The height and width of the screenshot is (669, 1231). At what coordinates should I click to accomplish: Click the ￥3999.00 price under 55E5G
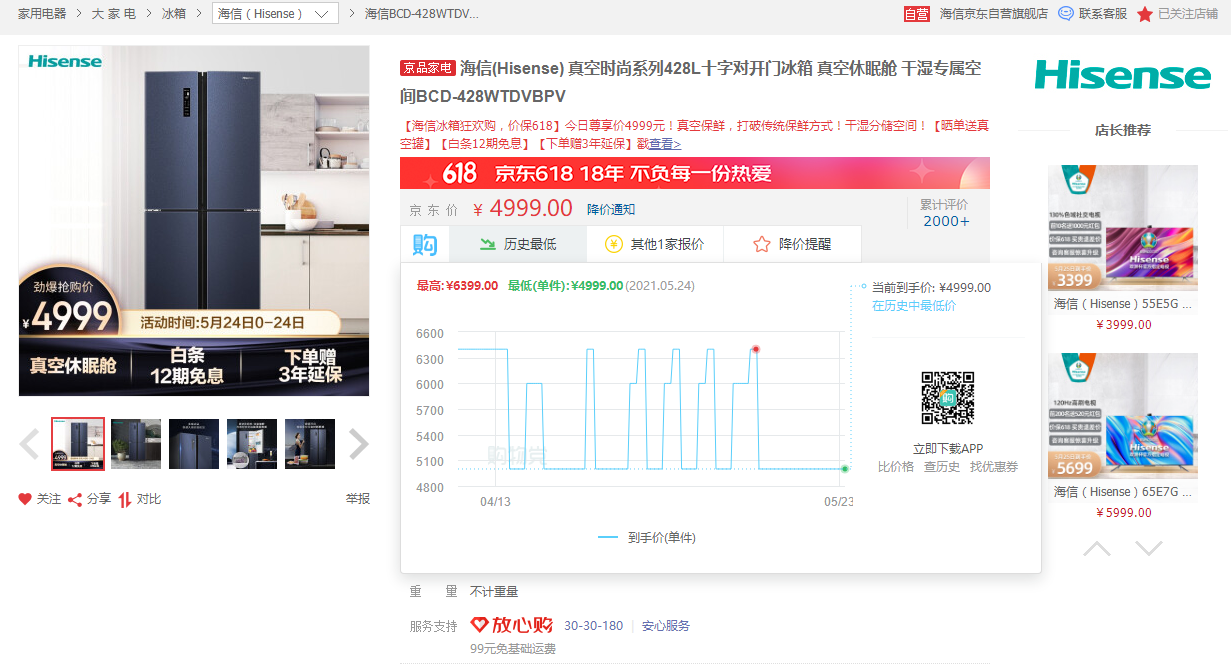1124,324
